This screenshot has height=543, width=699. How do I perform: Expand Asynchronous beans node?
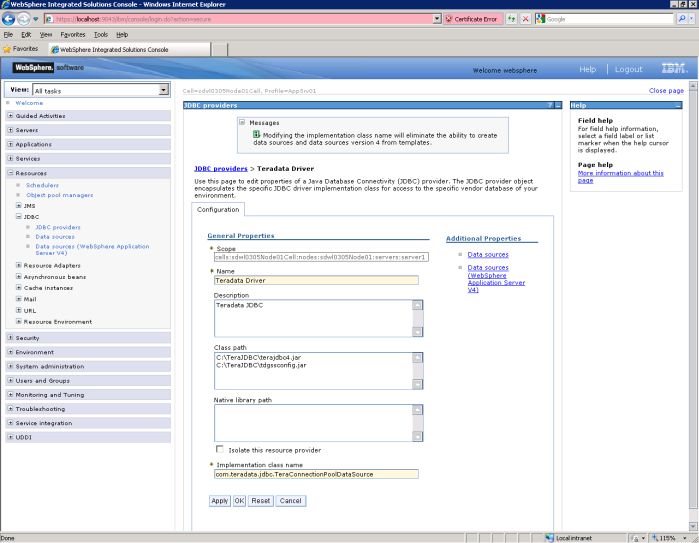click(19, 276)
